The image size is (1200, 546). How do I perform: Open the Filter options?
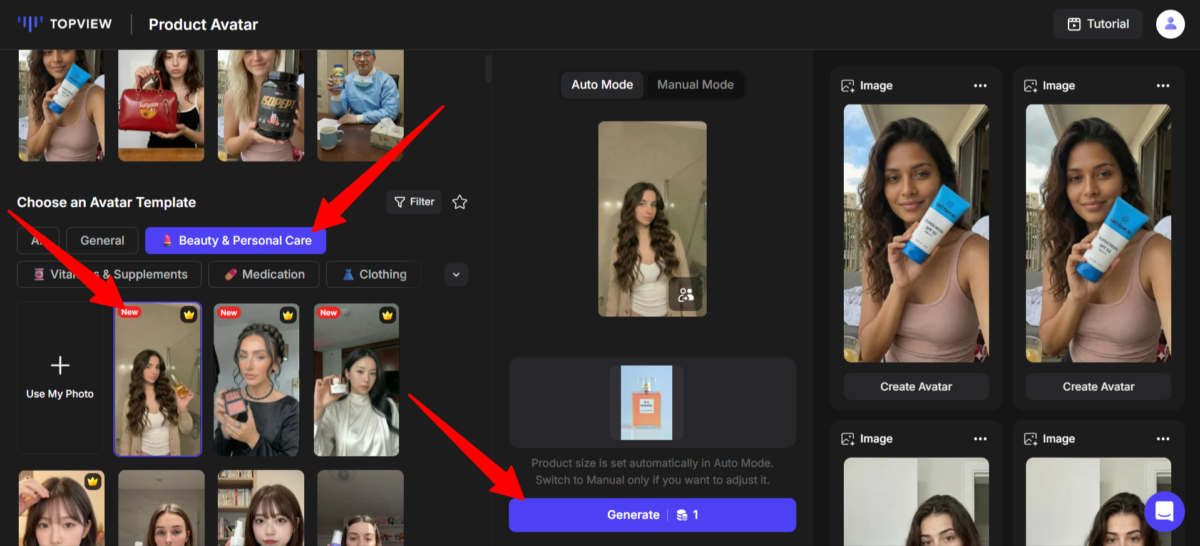click(414, 202)
